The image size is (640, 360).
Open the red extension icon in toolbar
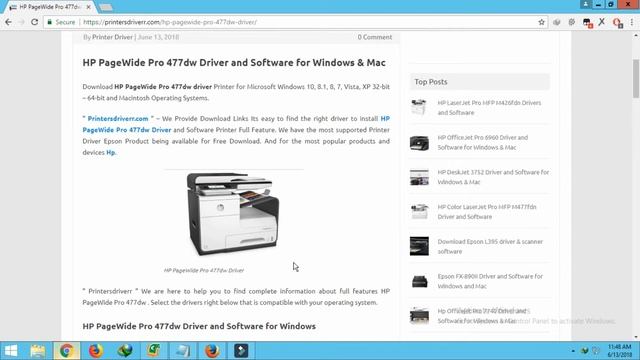coord(617,22)
